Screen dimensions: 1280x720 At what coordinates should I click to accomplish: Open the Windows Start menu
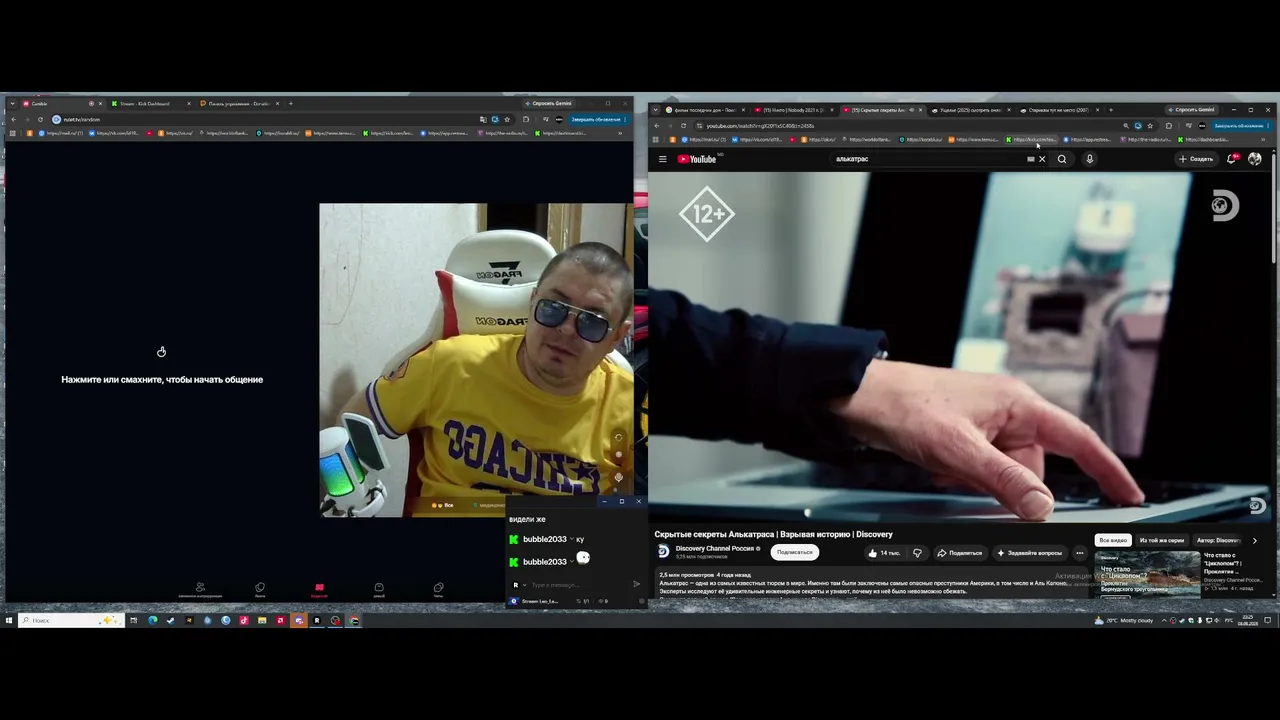pyautogui.click(x=9, y=620)
